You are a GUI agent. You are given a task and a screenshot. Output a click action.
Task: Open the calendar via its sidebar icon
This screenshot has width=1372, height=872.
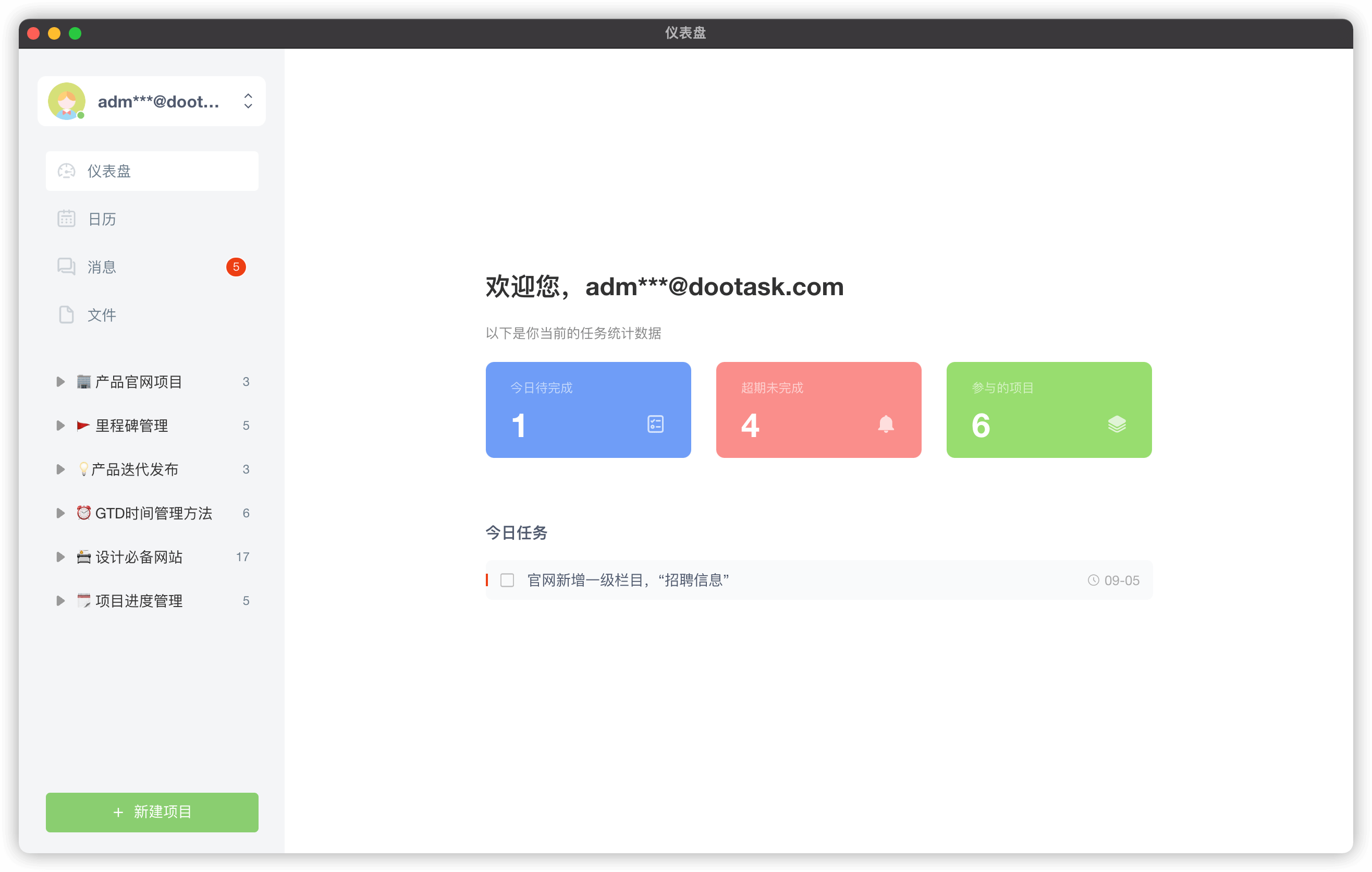[67, 219]
